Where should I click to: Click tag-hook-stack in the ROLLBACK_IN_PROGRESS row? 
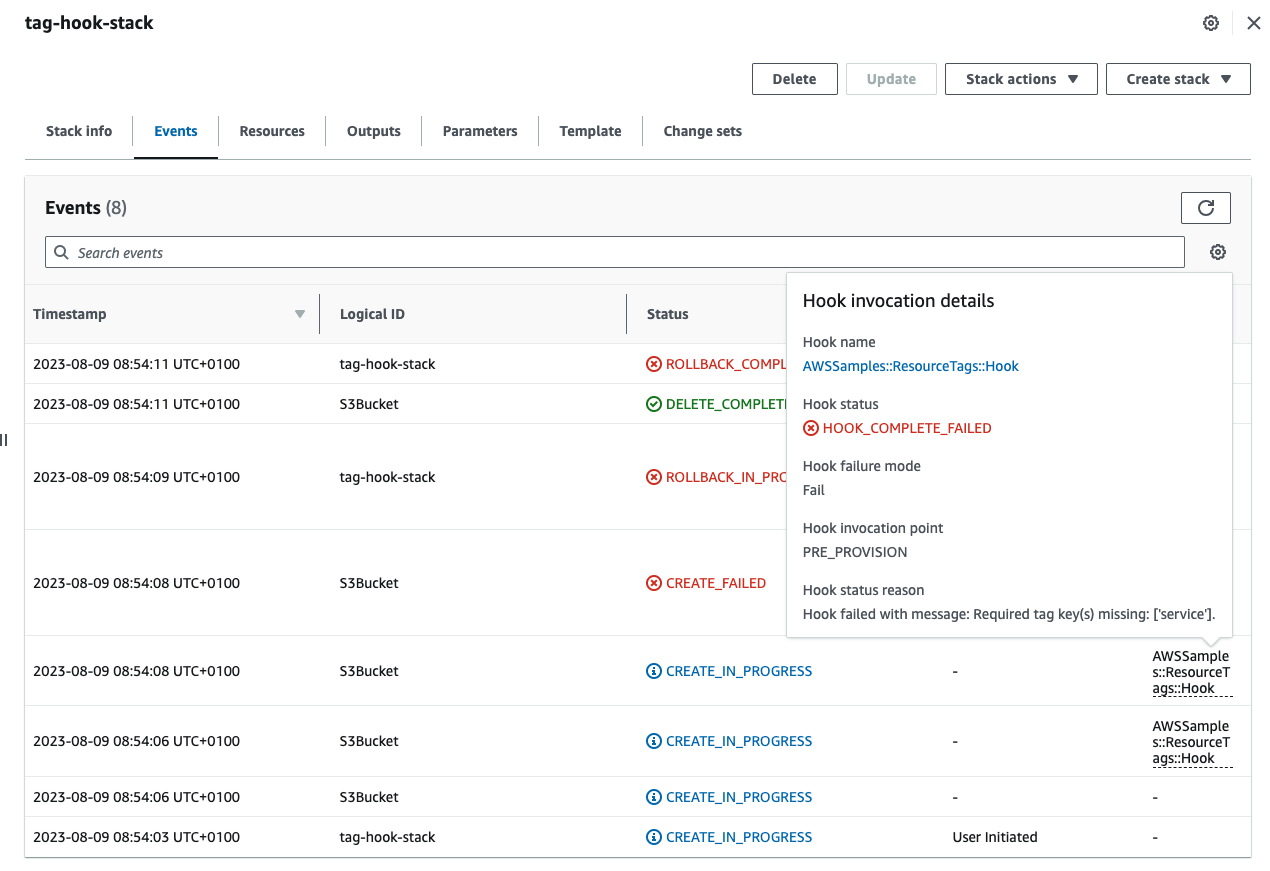point(388,477)
